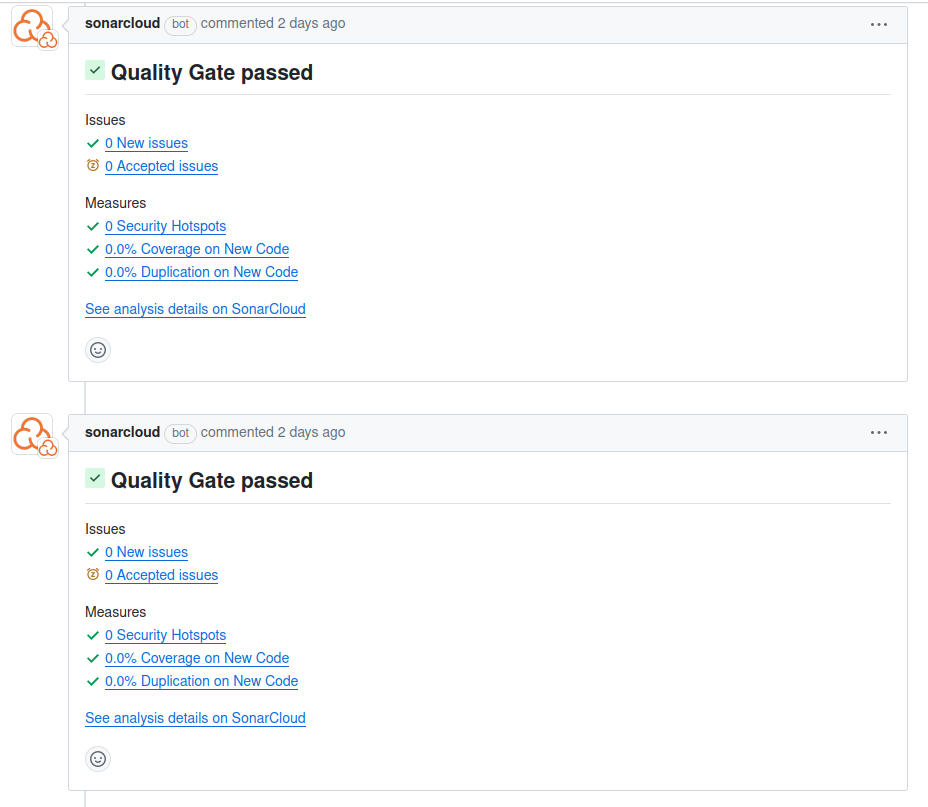Screen dimensions: 928x807
Task: Open '0 Security Hotspots' in first comment
Action: 165,226
